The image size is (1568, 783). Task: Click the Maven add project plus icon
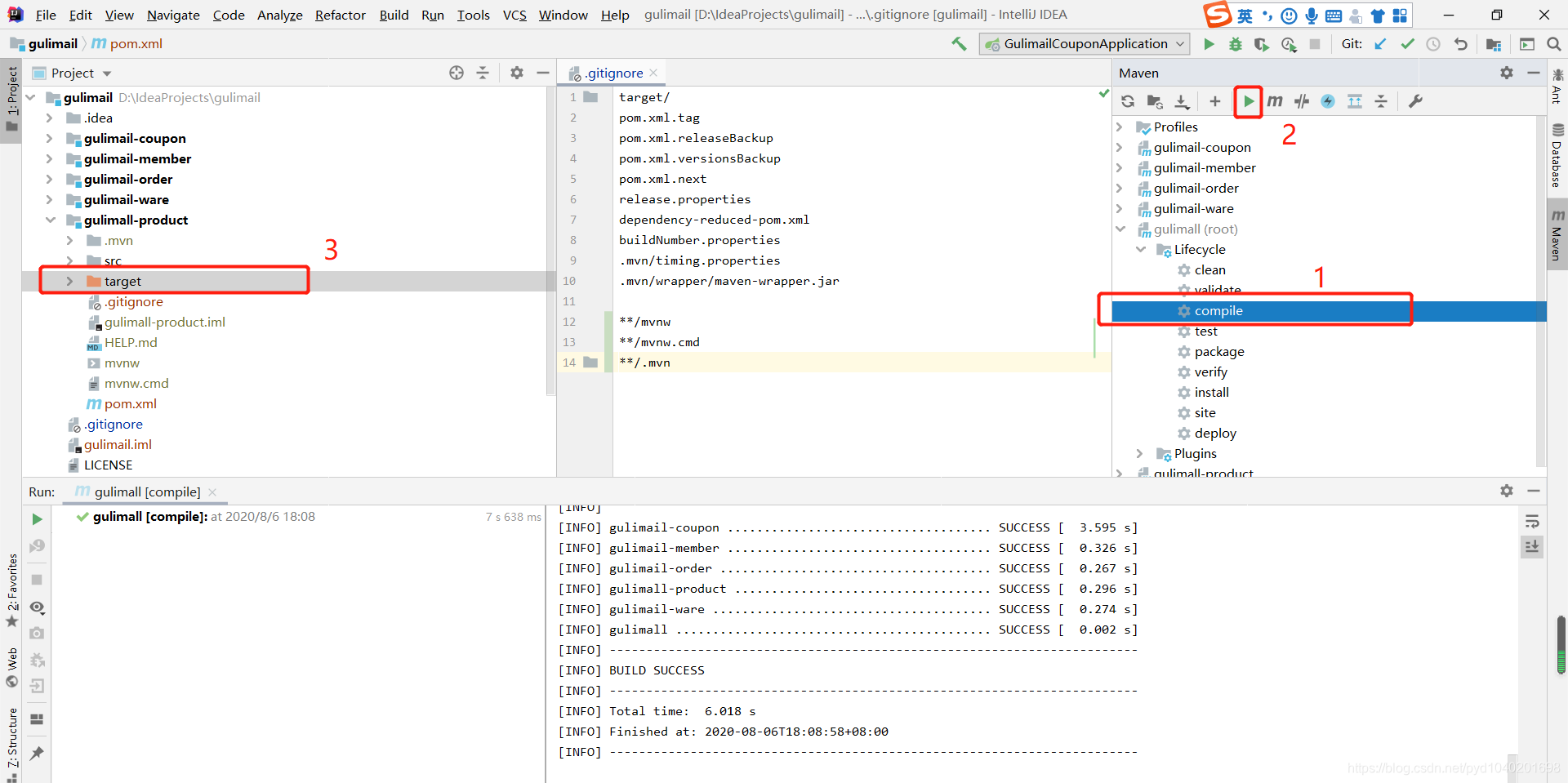click(x=1215, y=101)
